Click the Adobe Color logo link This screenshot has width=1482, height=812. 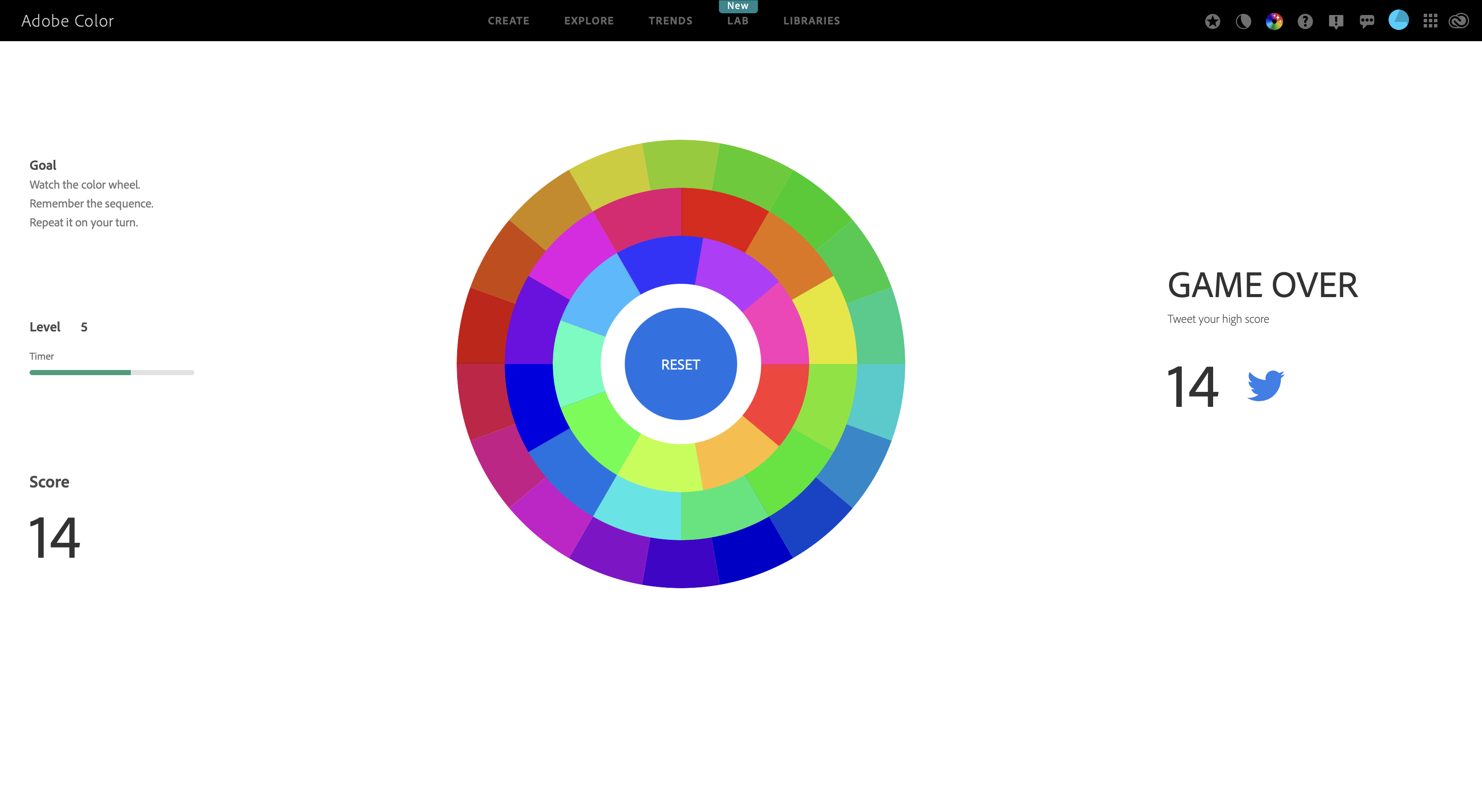click(x=67, y=21)
